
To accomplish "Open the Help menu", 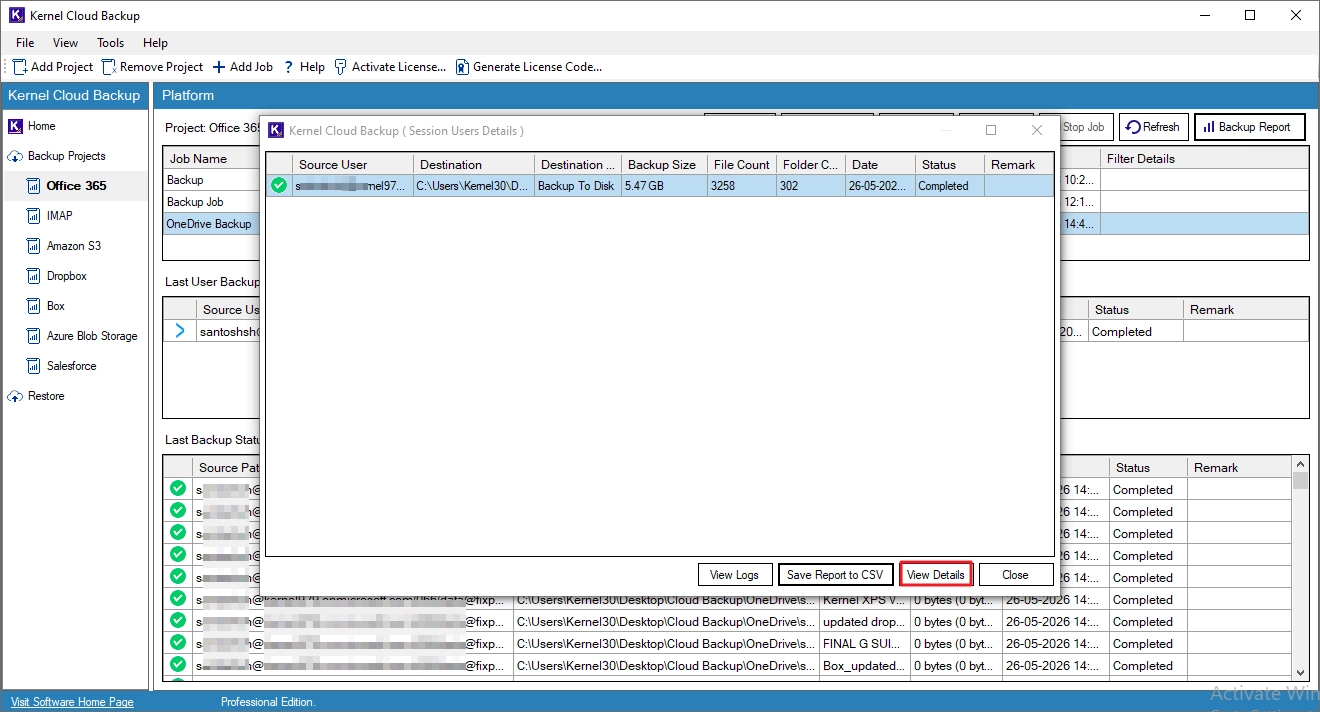I will click(x=155, y=43).
